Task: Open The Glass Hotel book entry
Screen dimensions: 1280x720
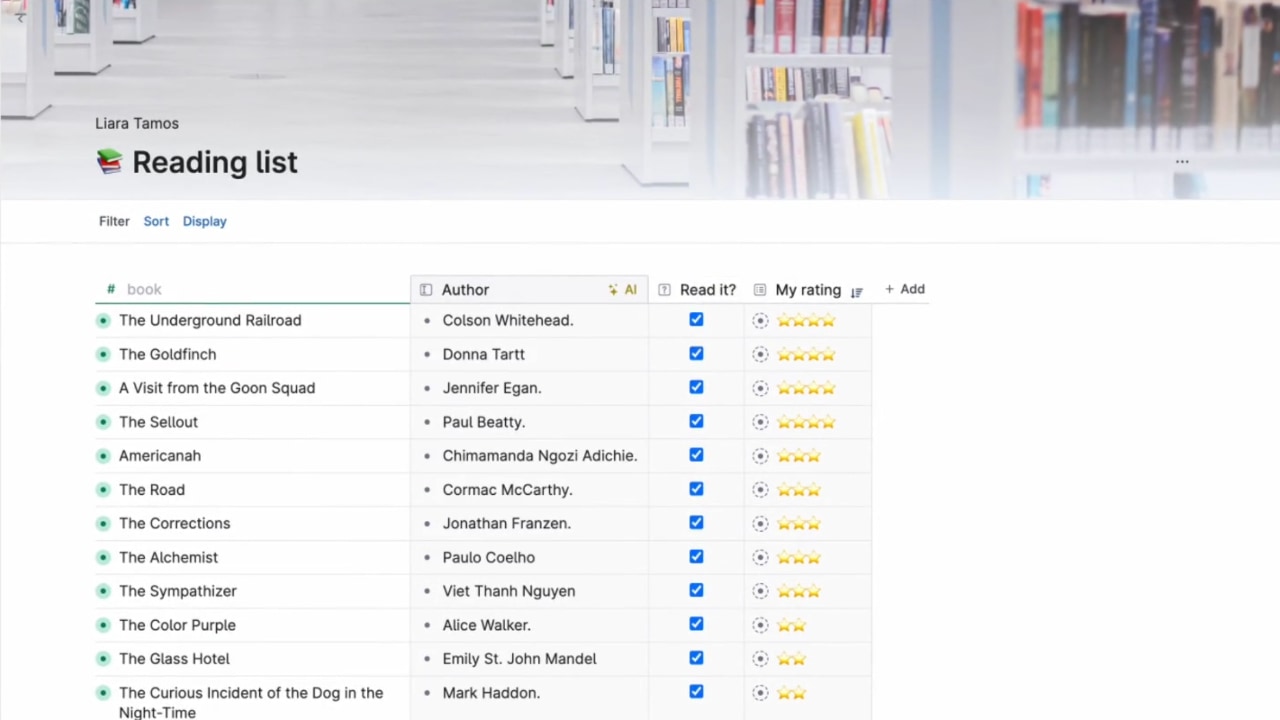Action: (x=174, y=658)
